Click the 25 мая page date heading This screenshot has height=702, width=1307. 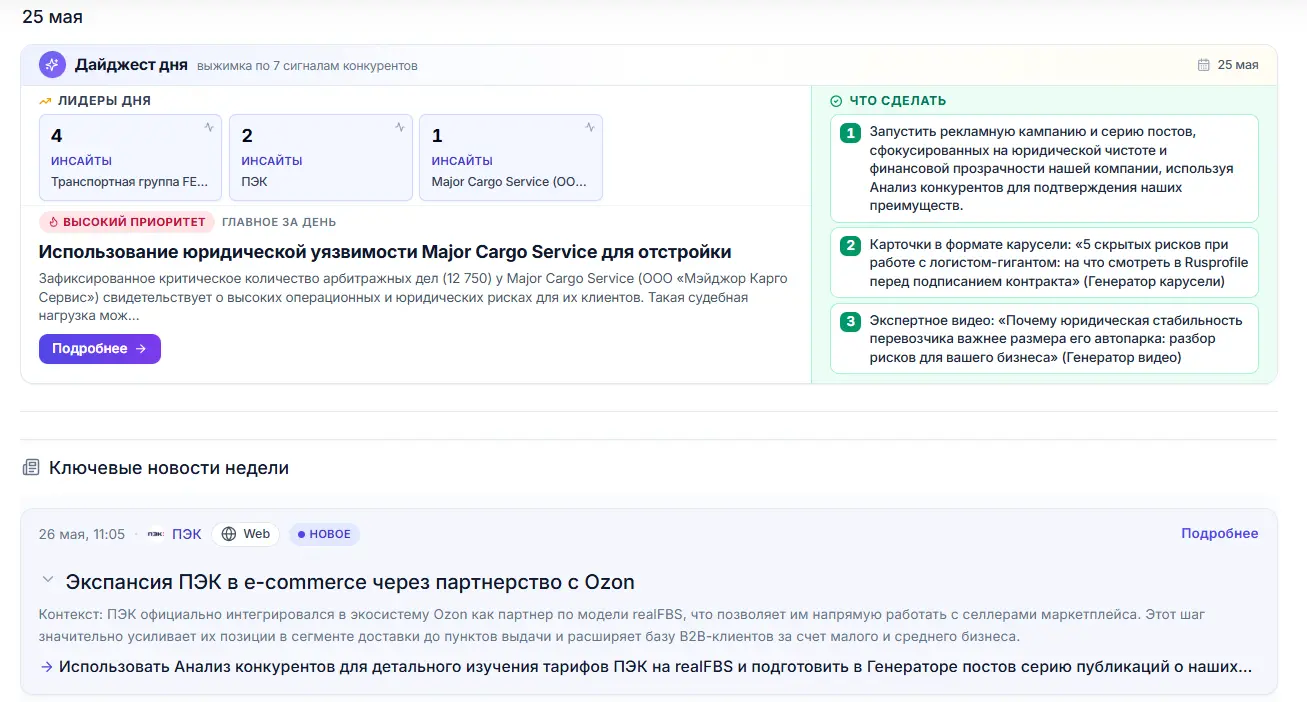(x=52, y=17)
